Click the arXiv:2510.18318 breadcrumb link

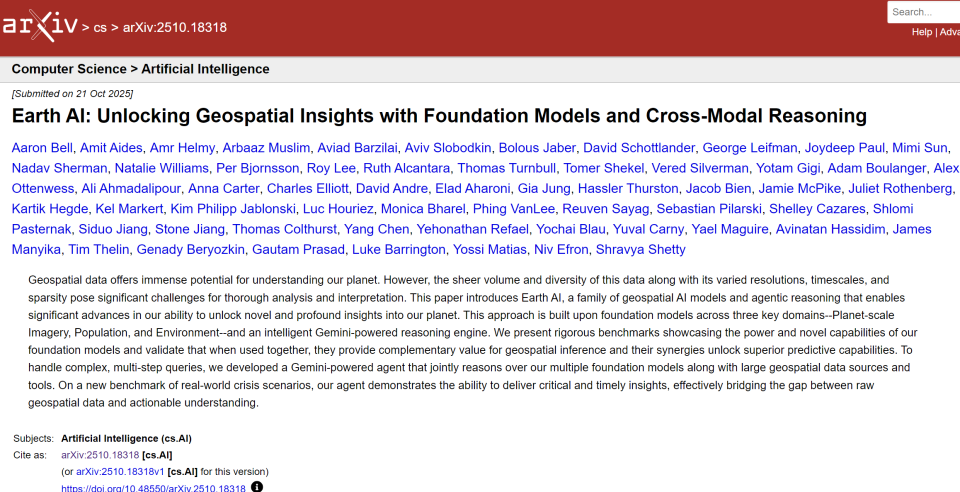tap(175, 27)
